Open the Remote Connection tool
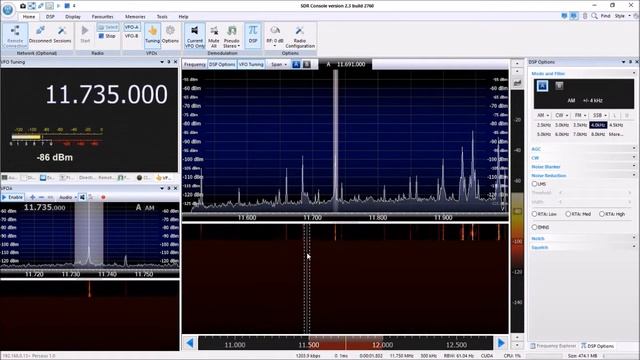Screen dimensions: 640x360 tap(15, 36)
